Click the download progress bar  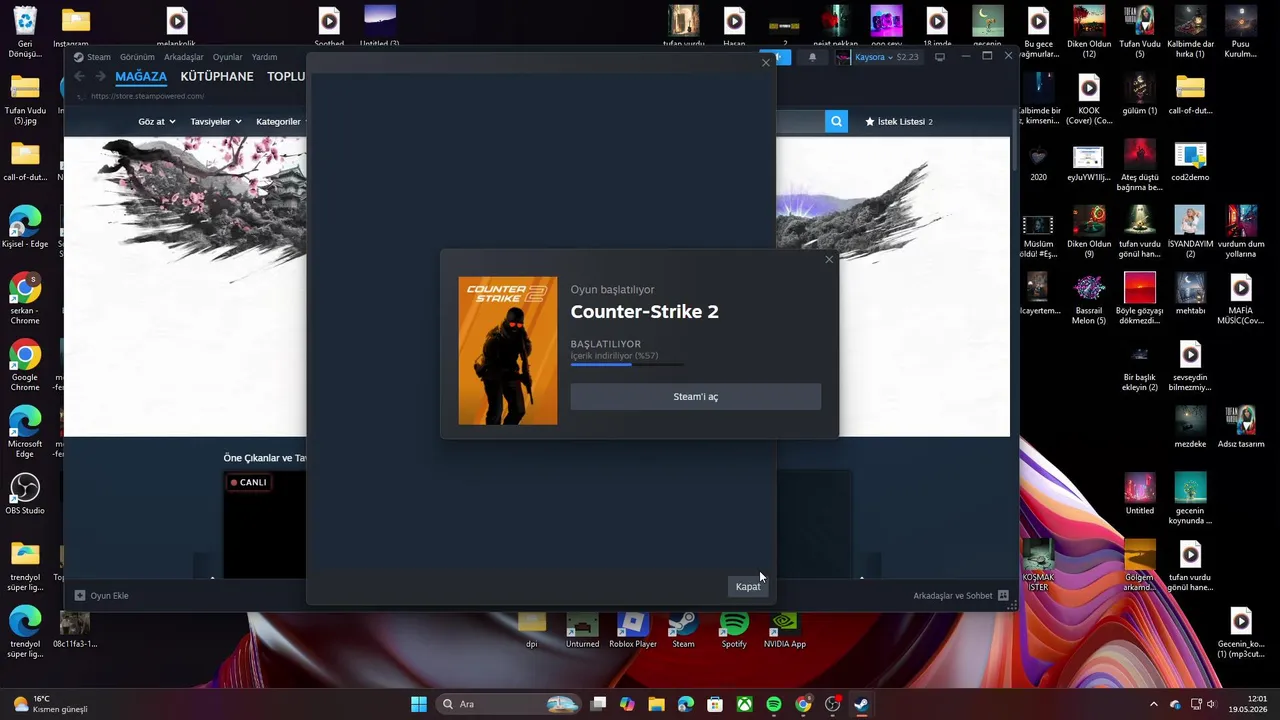[x=627, y=365]
